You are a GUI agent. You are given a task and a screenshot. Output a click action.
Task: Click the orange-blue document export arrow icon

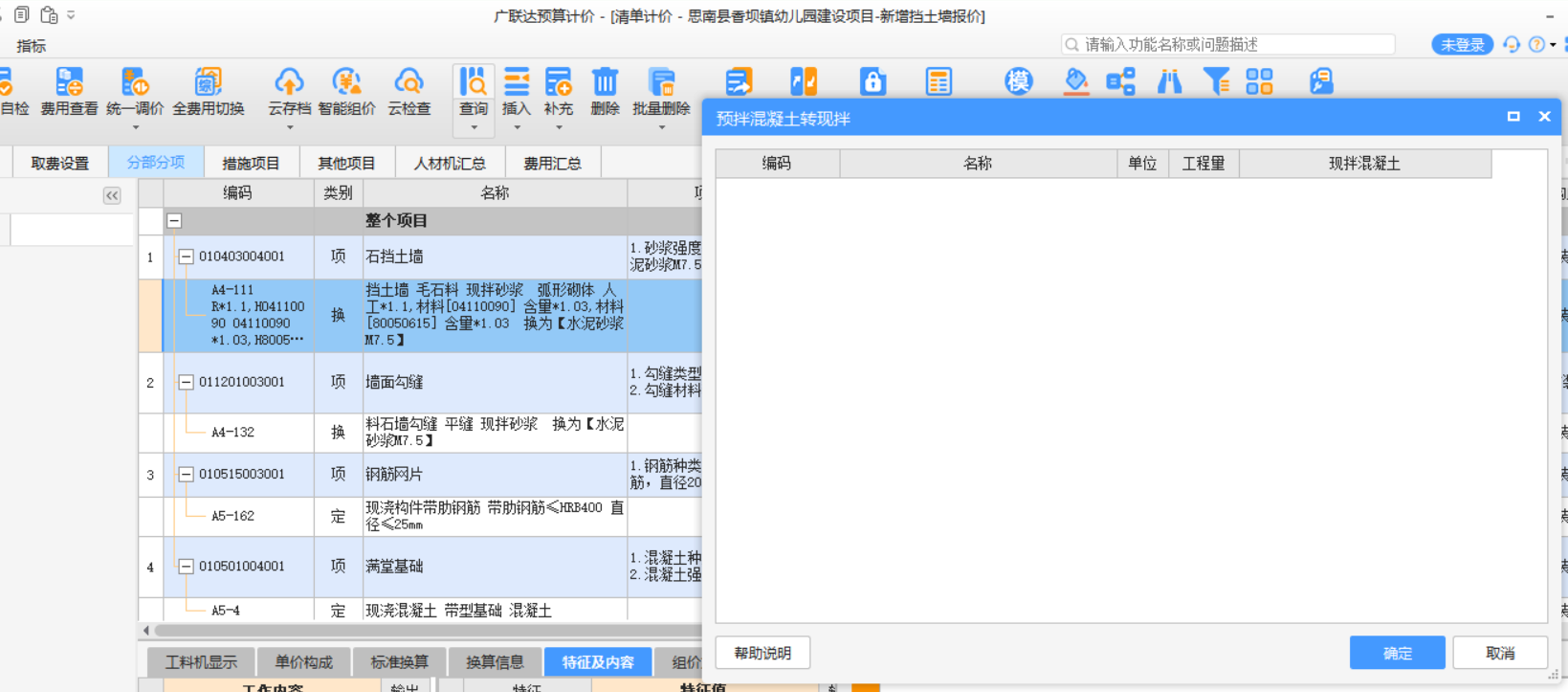(x=739, y=82)
